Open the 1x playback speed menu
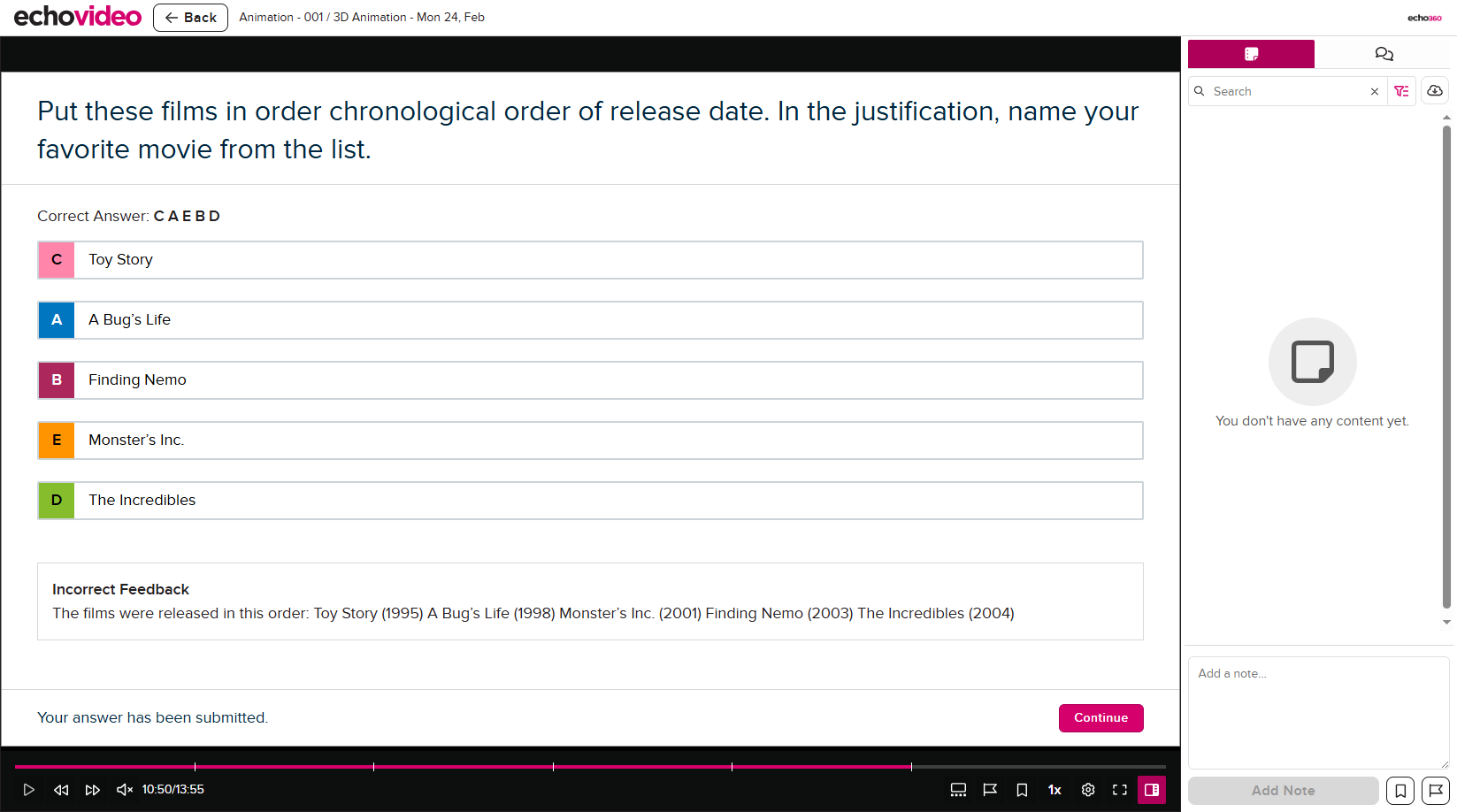The height and width of the screenshot is (812, 1457). (x=1054, y=790)
